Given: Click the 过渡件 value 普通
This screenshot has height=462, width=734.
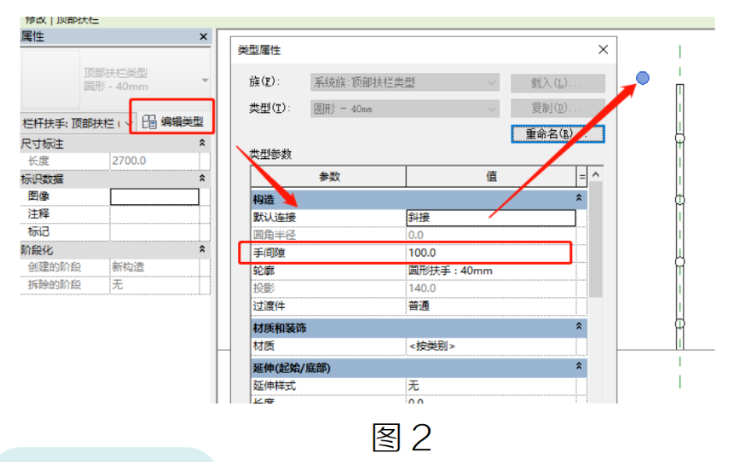Looking at the screenshot, I should pyautogui.click(x=491, y=306).
